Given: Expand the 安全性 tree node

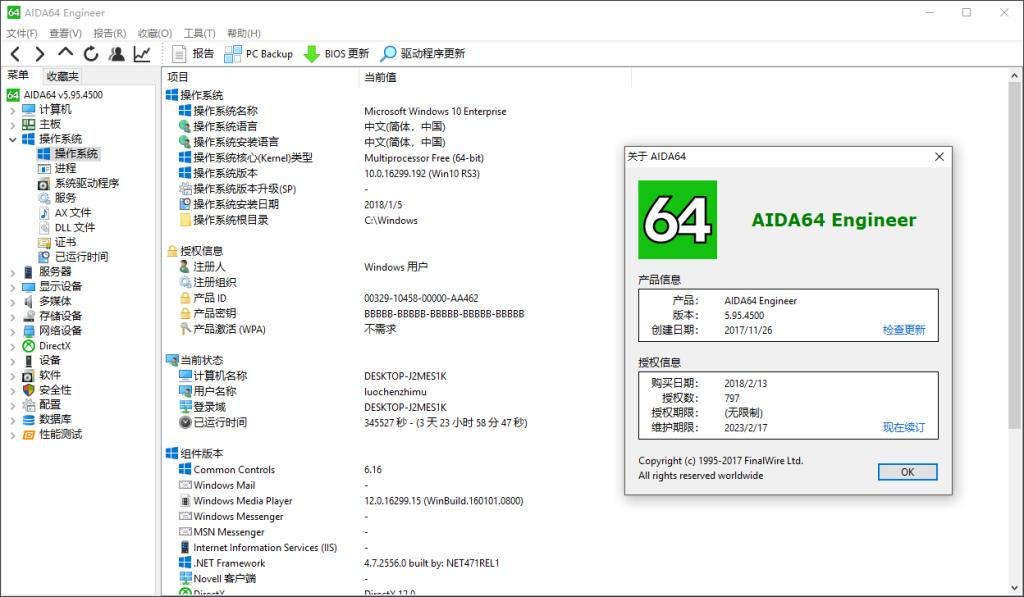Looking at the screenshot, I should tap(12, 391).
